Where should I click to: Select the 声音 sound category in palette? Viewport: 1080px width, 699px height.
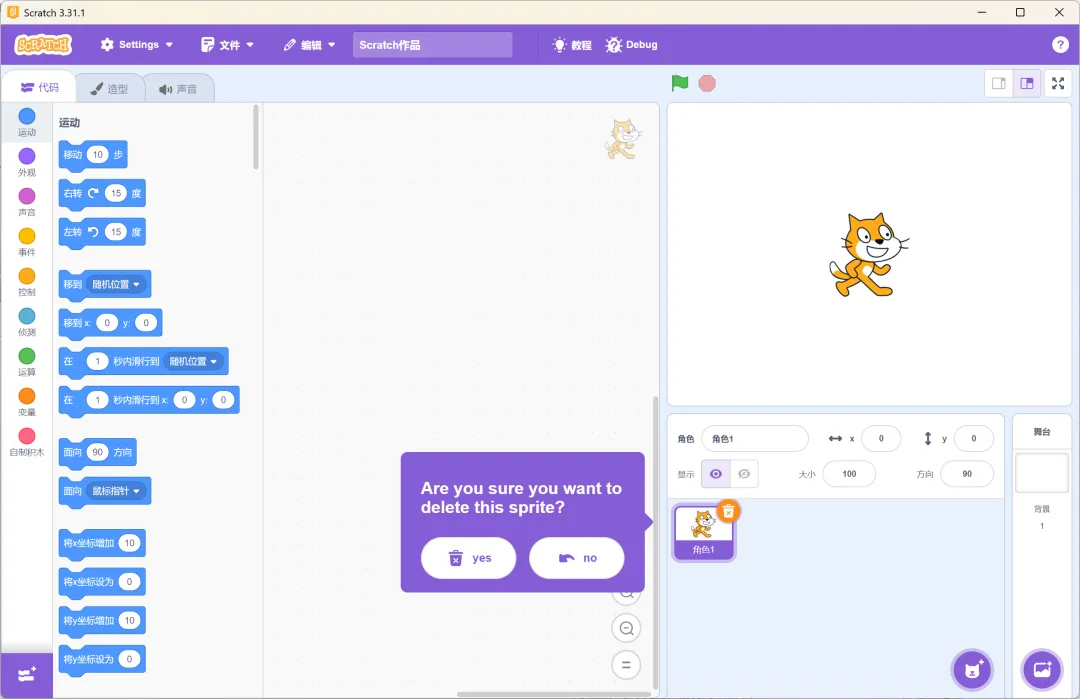(27, 202)
